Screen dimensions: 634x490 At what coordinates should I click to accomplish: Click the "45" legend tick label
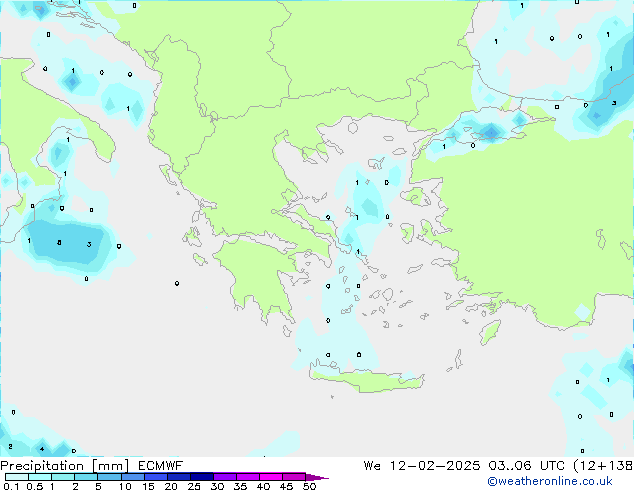[x=286, y=486]
